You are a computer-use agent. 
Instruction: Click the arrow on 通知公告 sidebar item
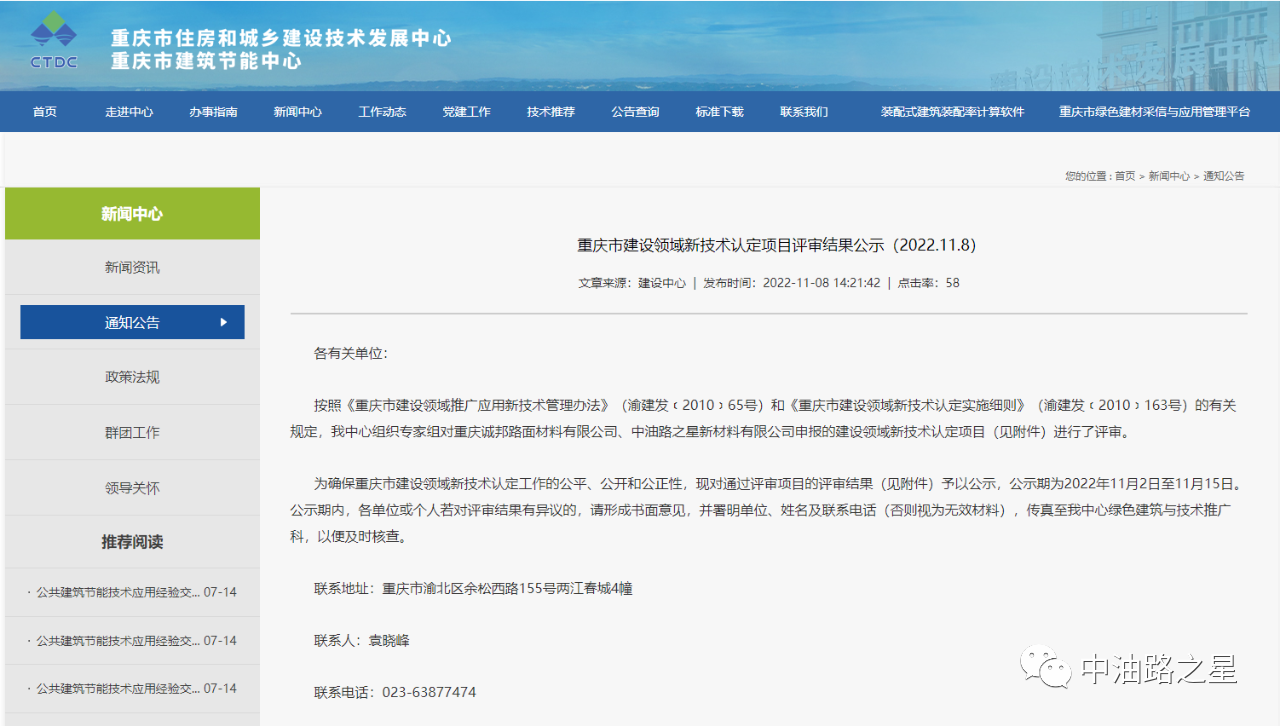[224, 322]
